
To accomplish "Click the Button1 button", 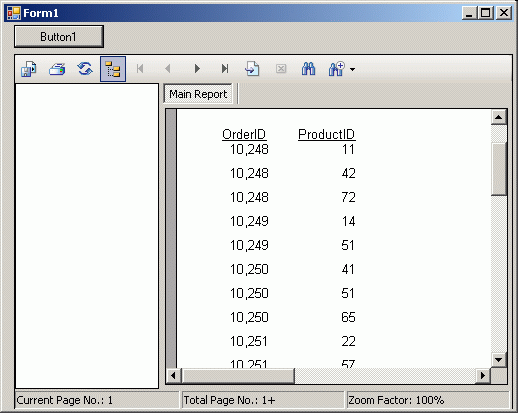I will 59,37.
